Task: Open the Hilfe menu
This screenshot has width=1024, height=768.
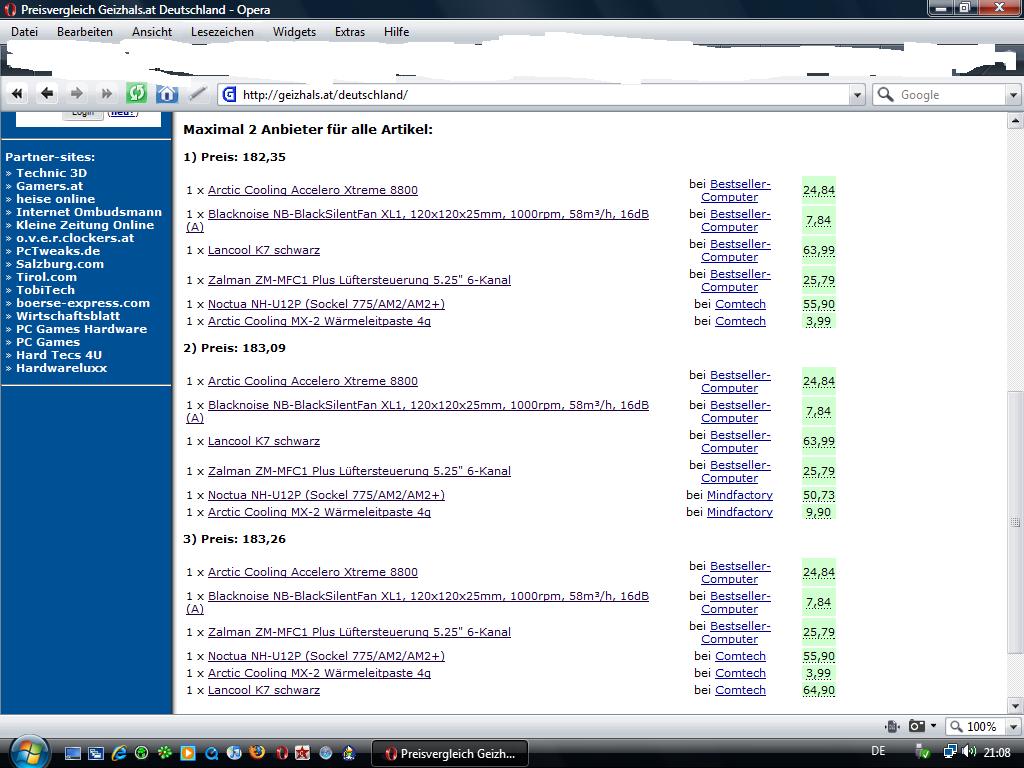Action: [396, 31]
